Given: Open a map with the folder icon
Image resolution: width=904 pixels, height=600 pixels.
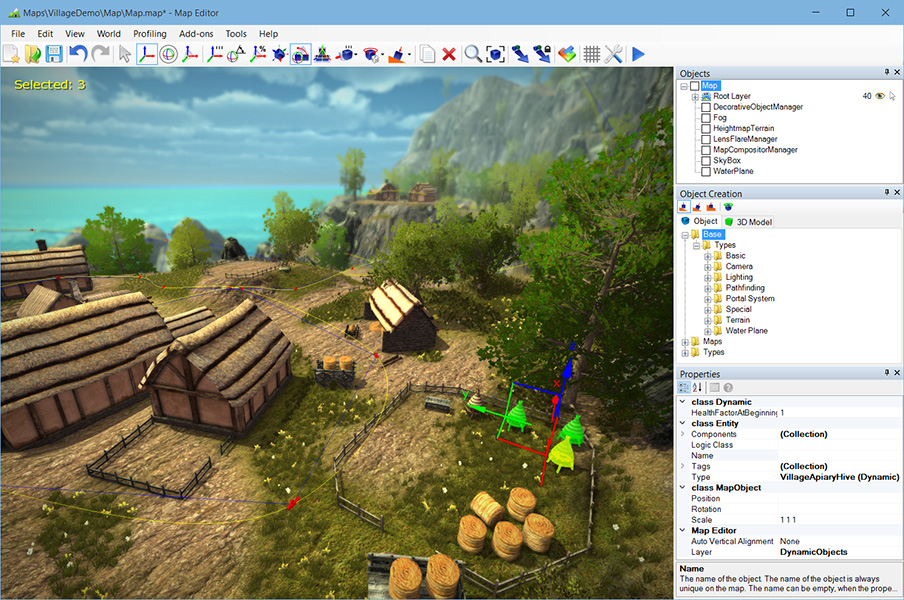Looking at the screenshot, I should pos(33,54).
